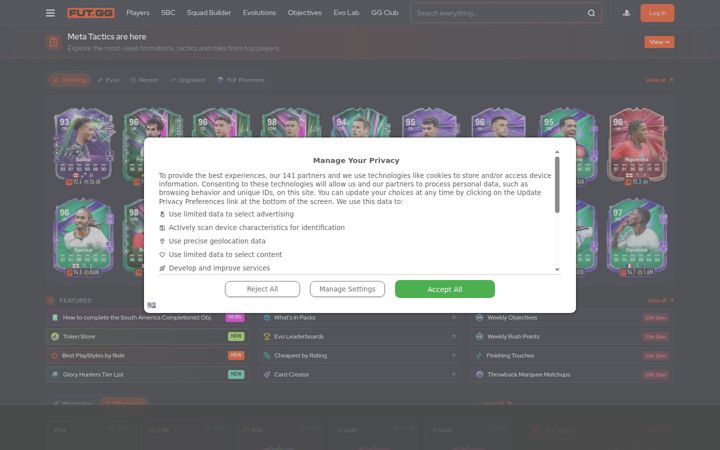
Task: Click 'Actively scan device characteristics for identification'
Action: pos(257,228)
